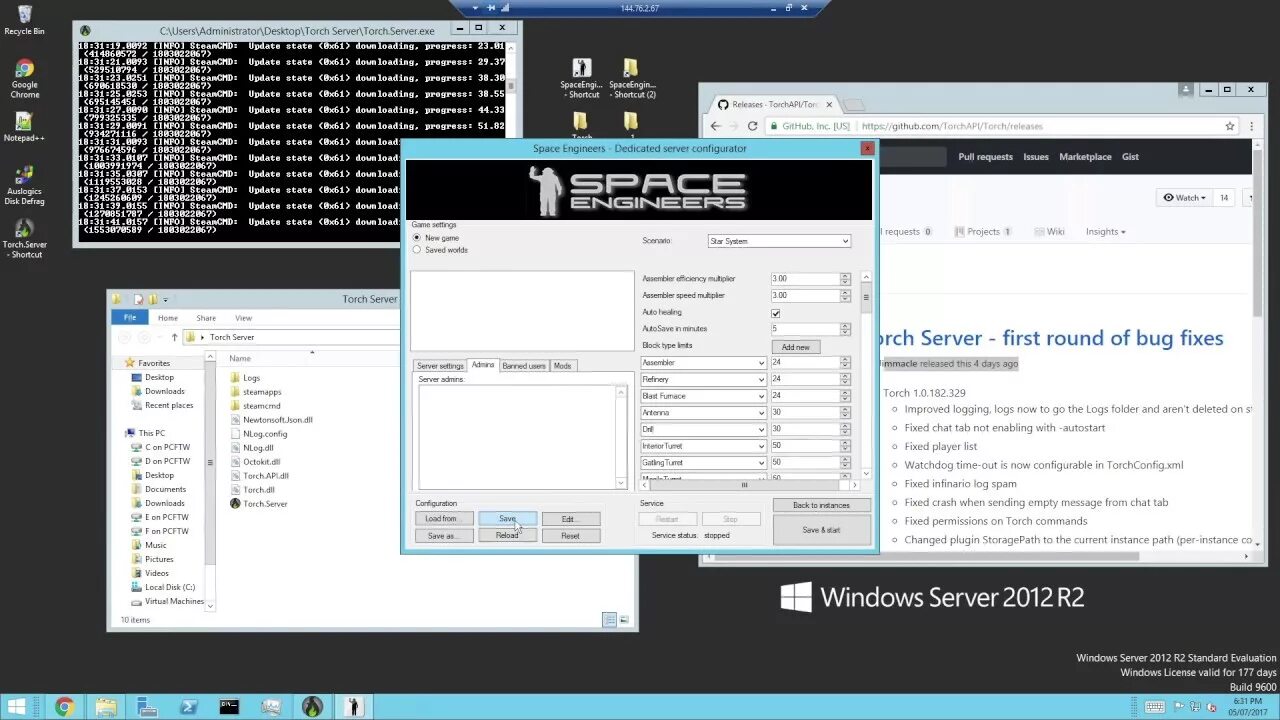Expand the Assembler block type dropdown
The height and width of the screenshot is (720, 1280).
tap(703, 363)
